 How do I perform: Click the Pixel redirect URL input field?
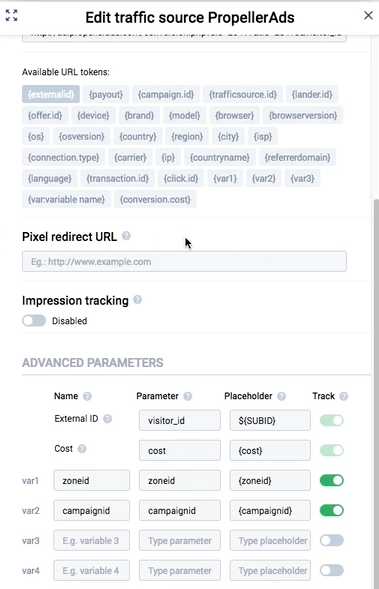coord(184,261)
